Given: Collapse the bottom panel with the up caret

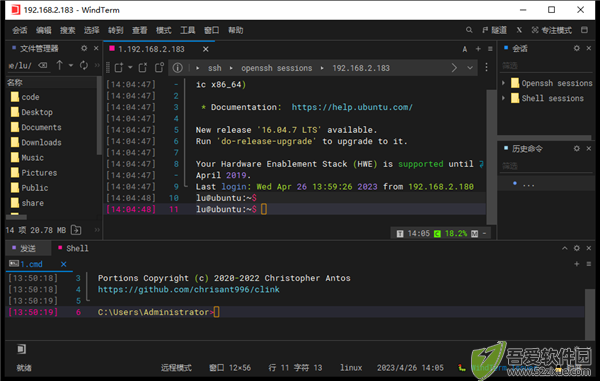Looking at the screenshot, I should pos(564,248).
